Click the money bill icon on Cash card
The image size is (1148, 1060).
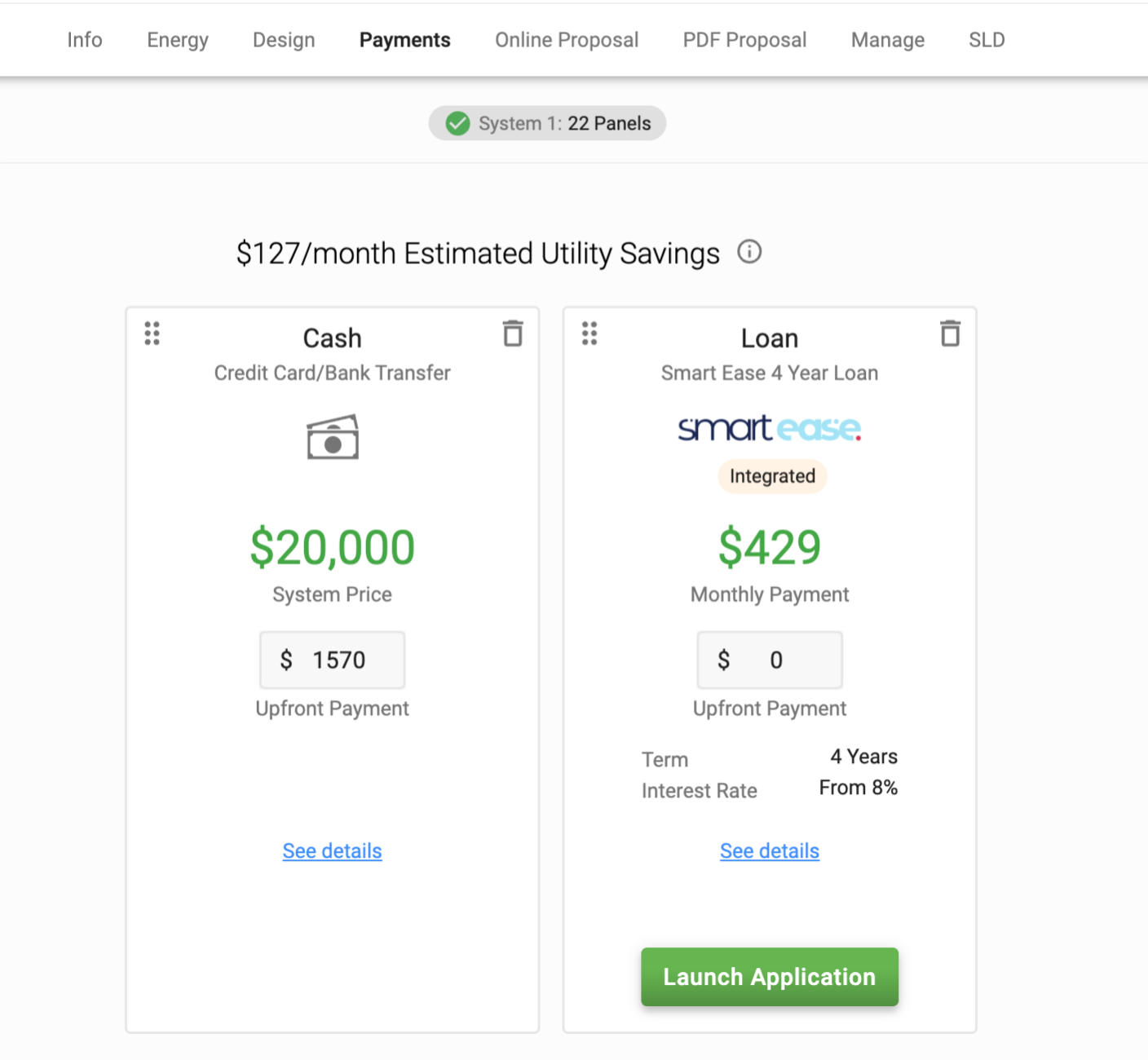tap(332, 437)
